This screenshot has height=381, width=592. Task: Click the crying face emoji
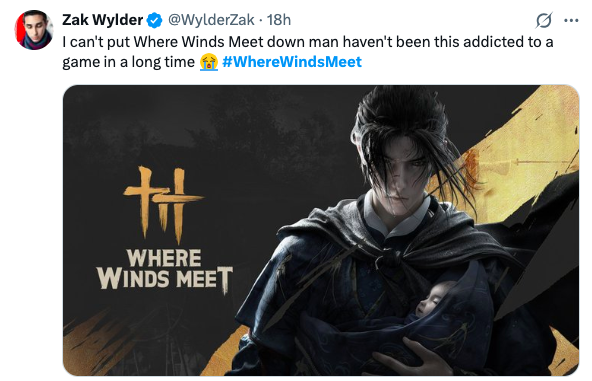[209, 62]
